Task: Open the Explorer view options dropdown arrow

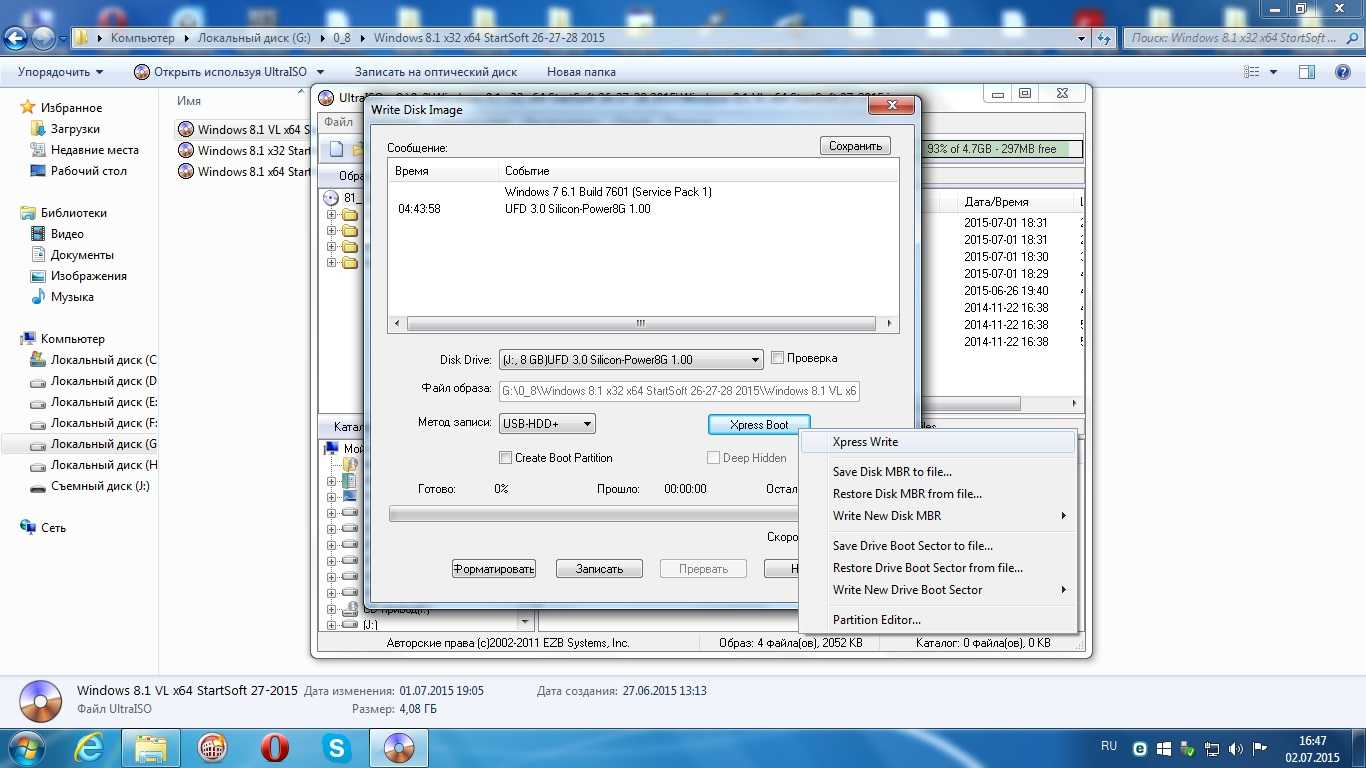Action: click(1273, 72)
